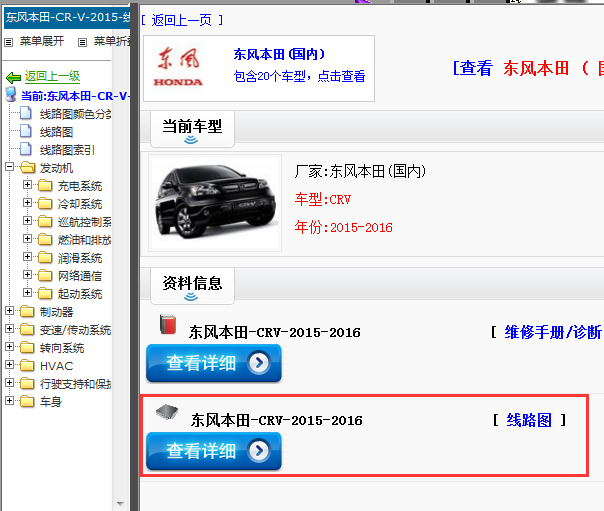Click the 行驶支持和保护 folder icon
This screenshot has height=511, width=604.
click(x=27, y=383)
